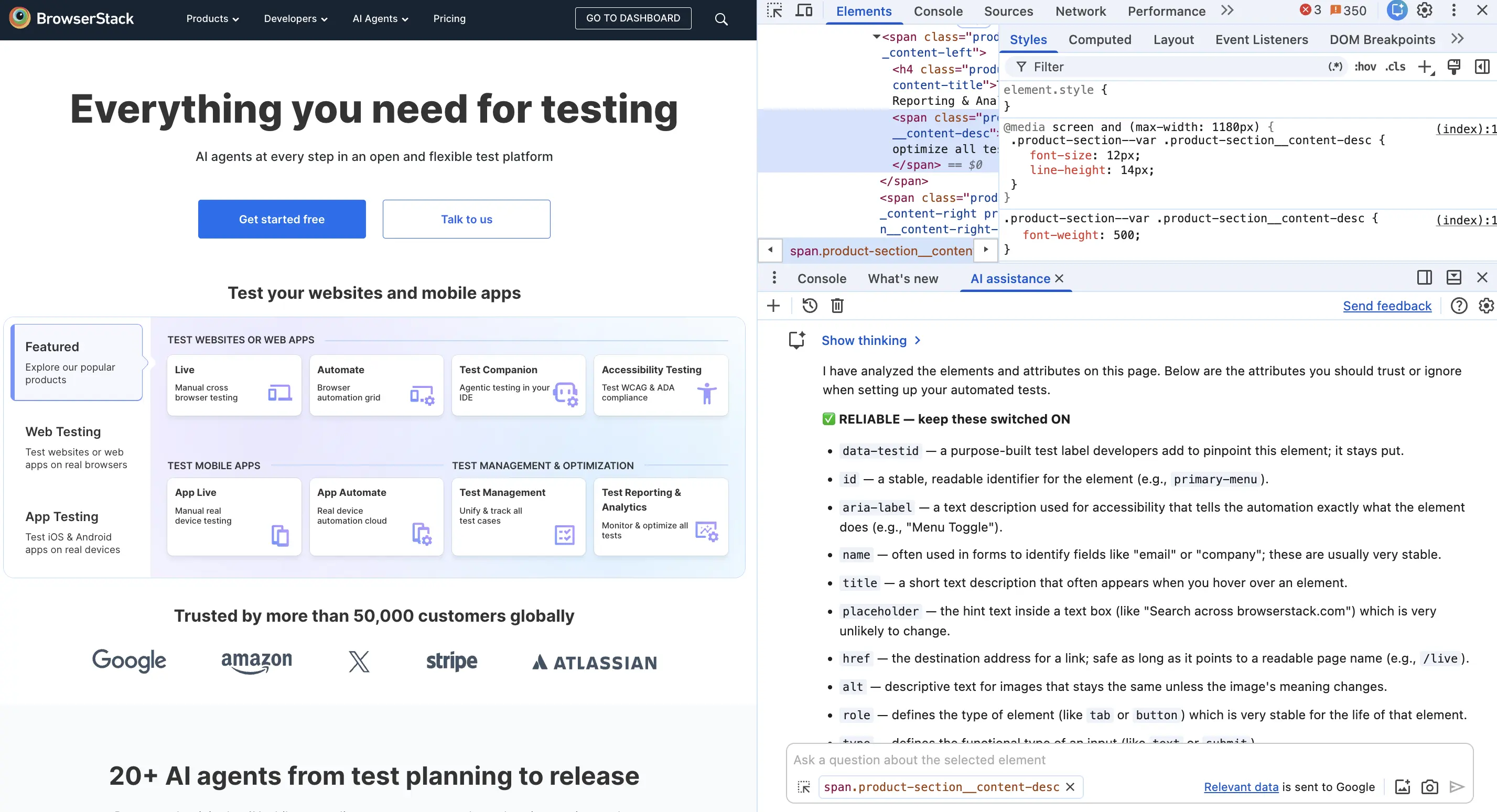The height and width of the screenshot is (812, 1497).
Task: Select the Event Listeners tab
Action: [1262, 39]
